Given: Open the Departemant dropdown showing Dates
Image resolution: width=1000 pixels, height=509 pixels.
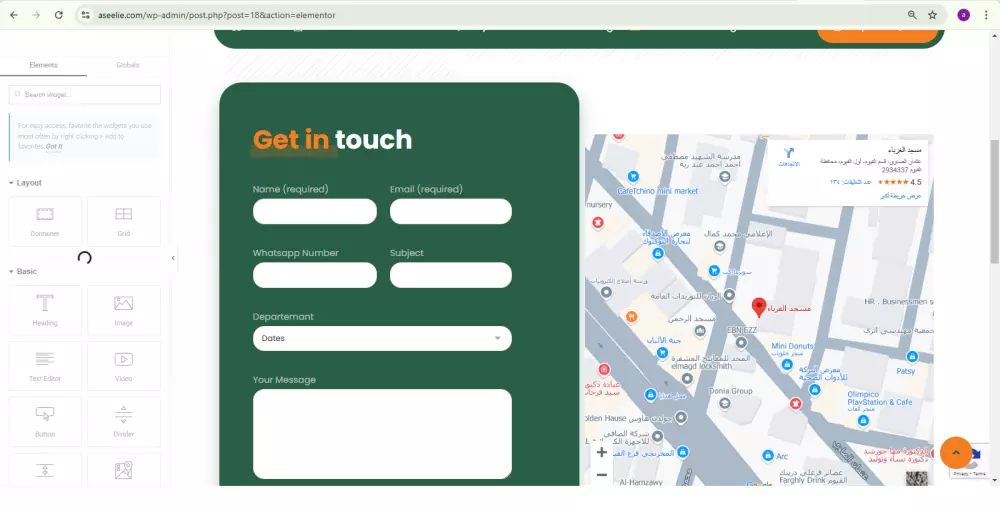Looking at the screenshot, I should click(382, 338).
